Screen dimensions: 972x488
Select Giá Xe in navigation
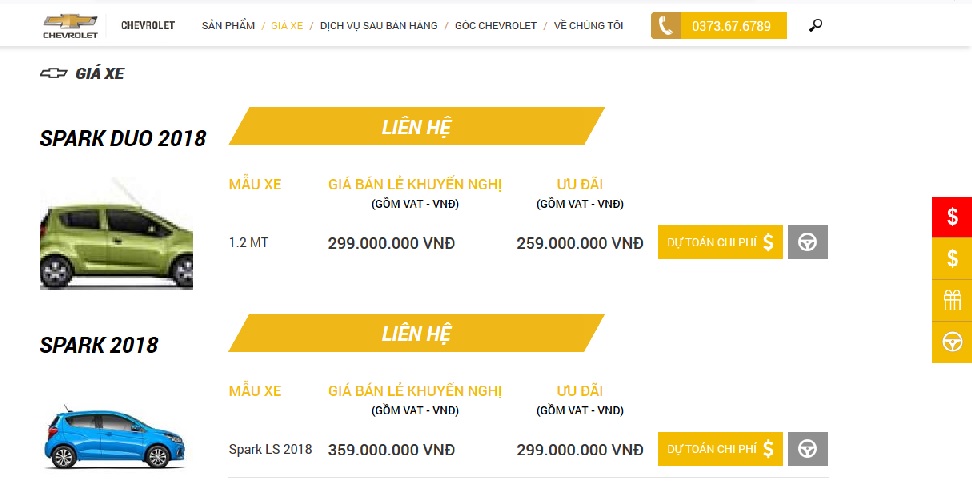(x=287, y=25)
